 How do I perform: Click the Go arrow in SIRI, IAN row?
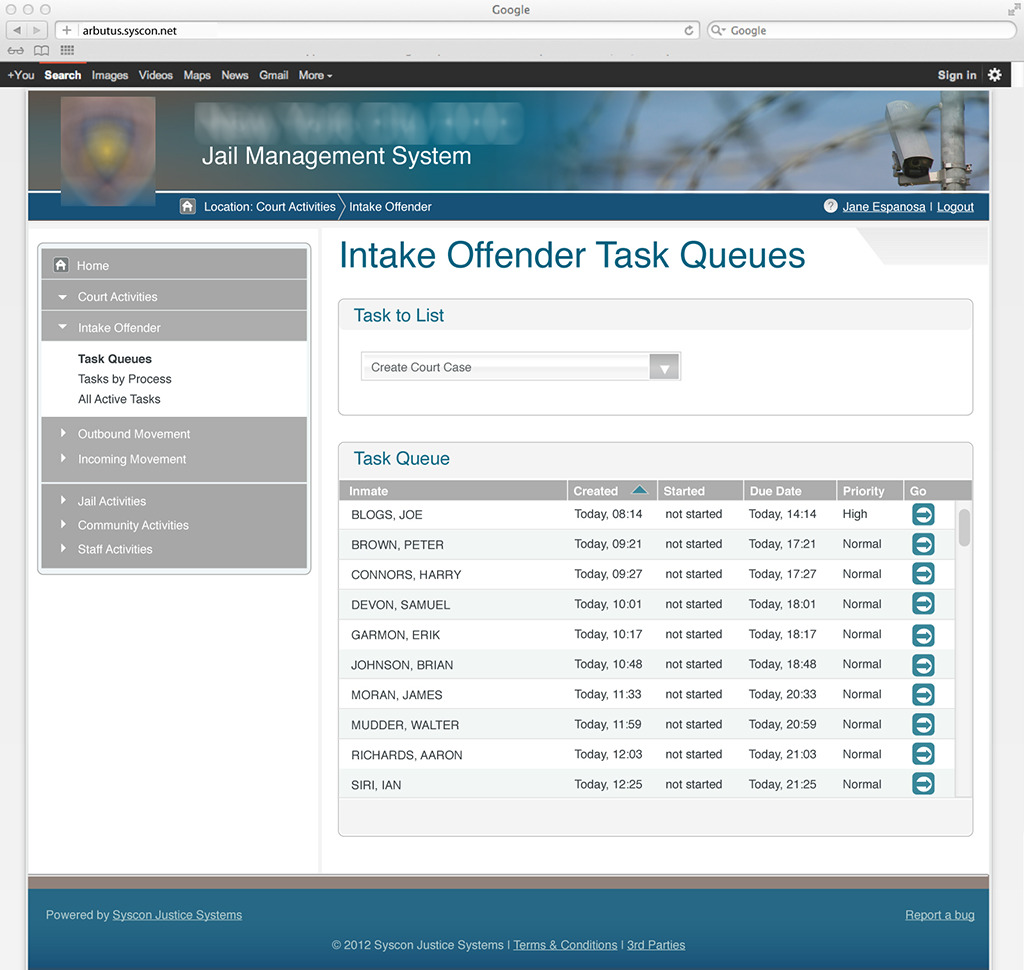click(x=923, y=784)
